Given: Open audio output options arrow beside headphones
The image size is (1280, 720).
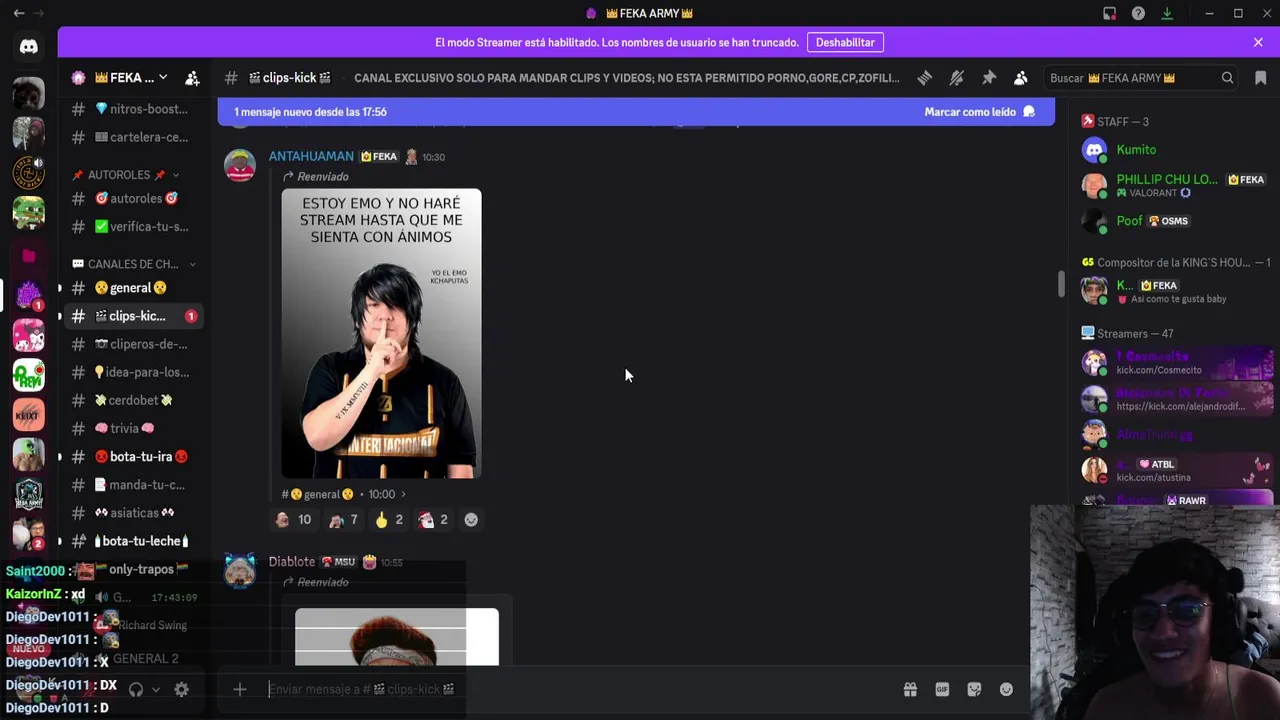Looking at the screenshot, I should [156, 689].
